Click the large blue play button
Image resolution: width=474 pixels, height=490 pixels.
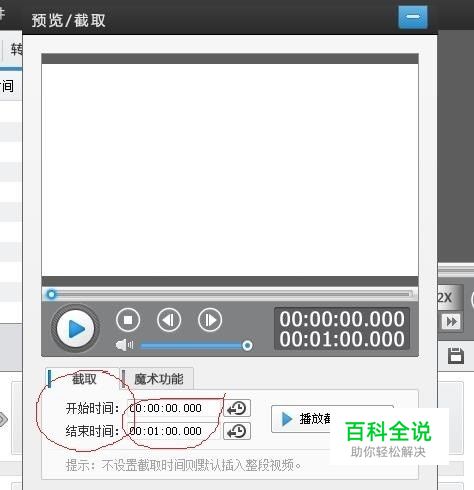[x=75, y=329]
